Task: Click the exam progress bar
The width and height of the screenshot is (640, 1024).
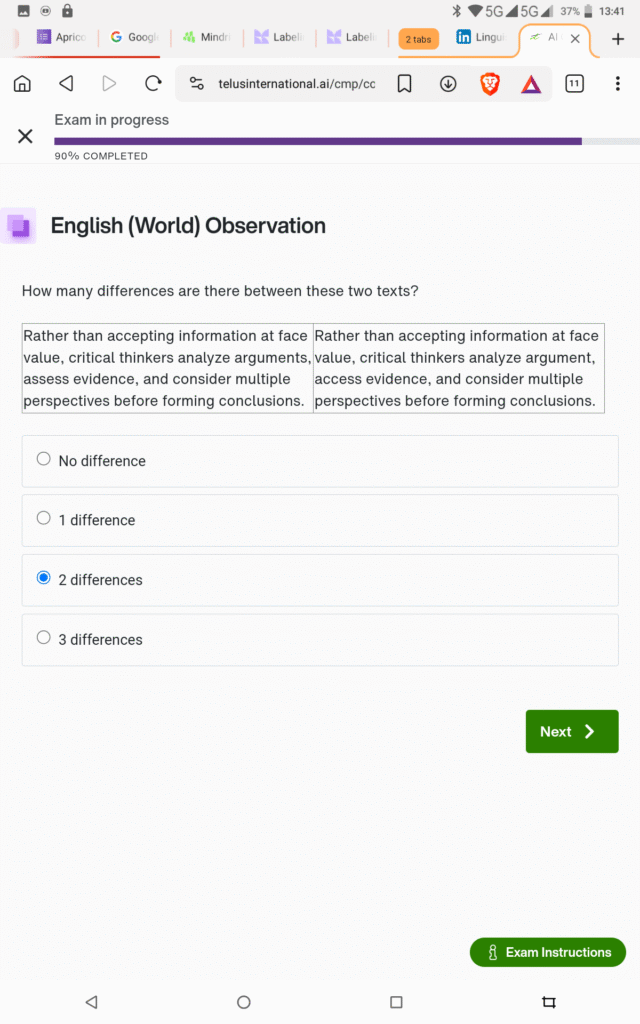Action: pyautogui.click(x=318, y=142)
